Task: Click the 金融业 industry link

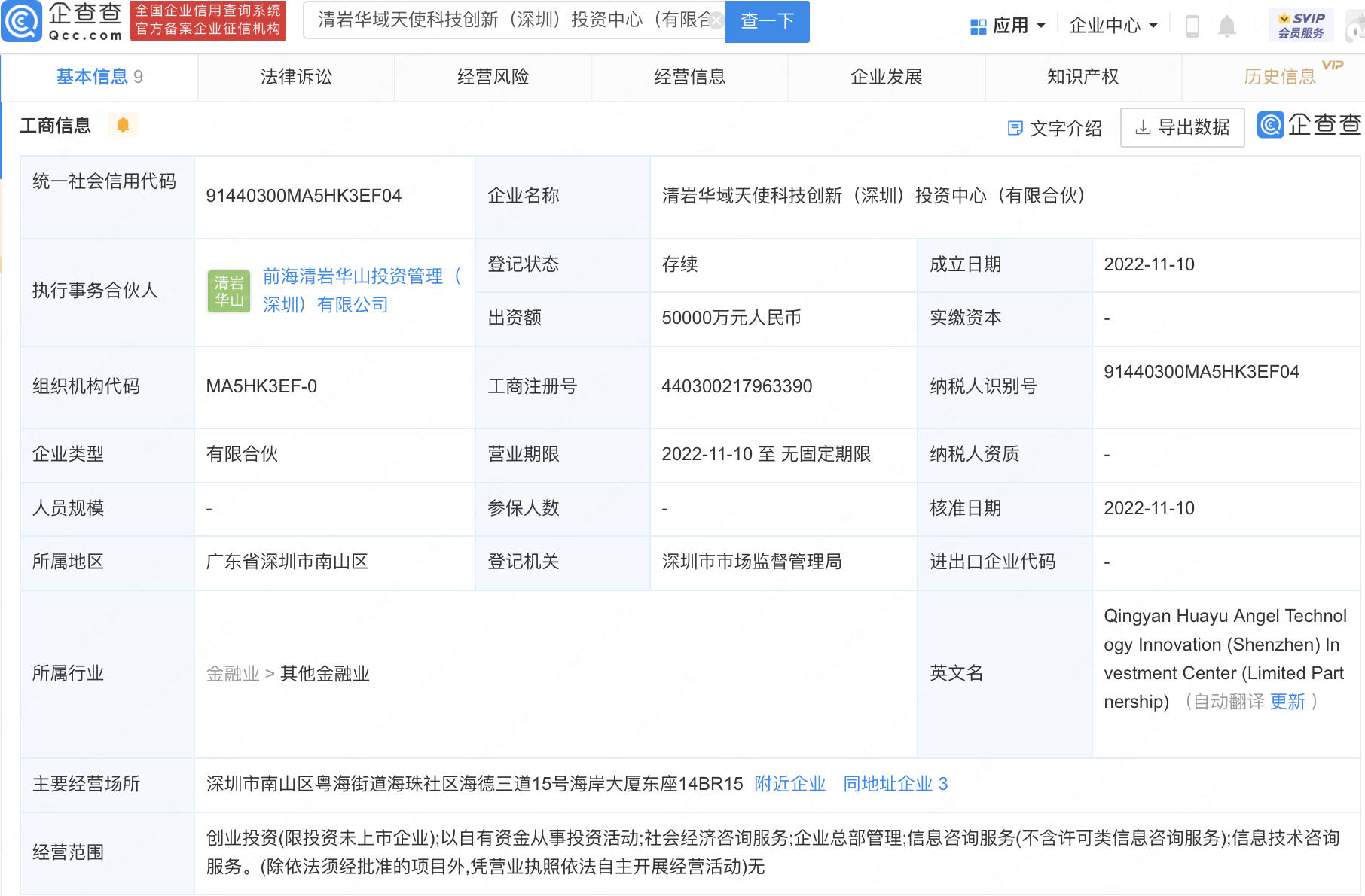Action: [233, 674]
